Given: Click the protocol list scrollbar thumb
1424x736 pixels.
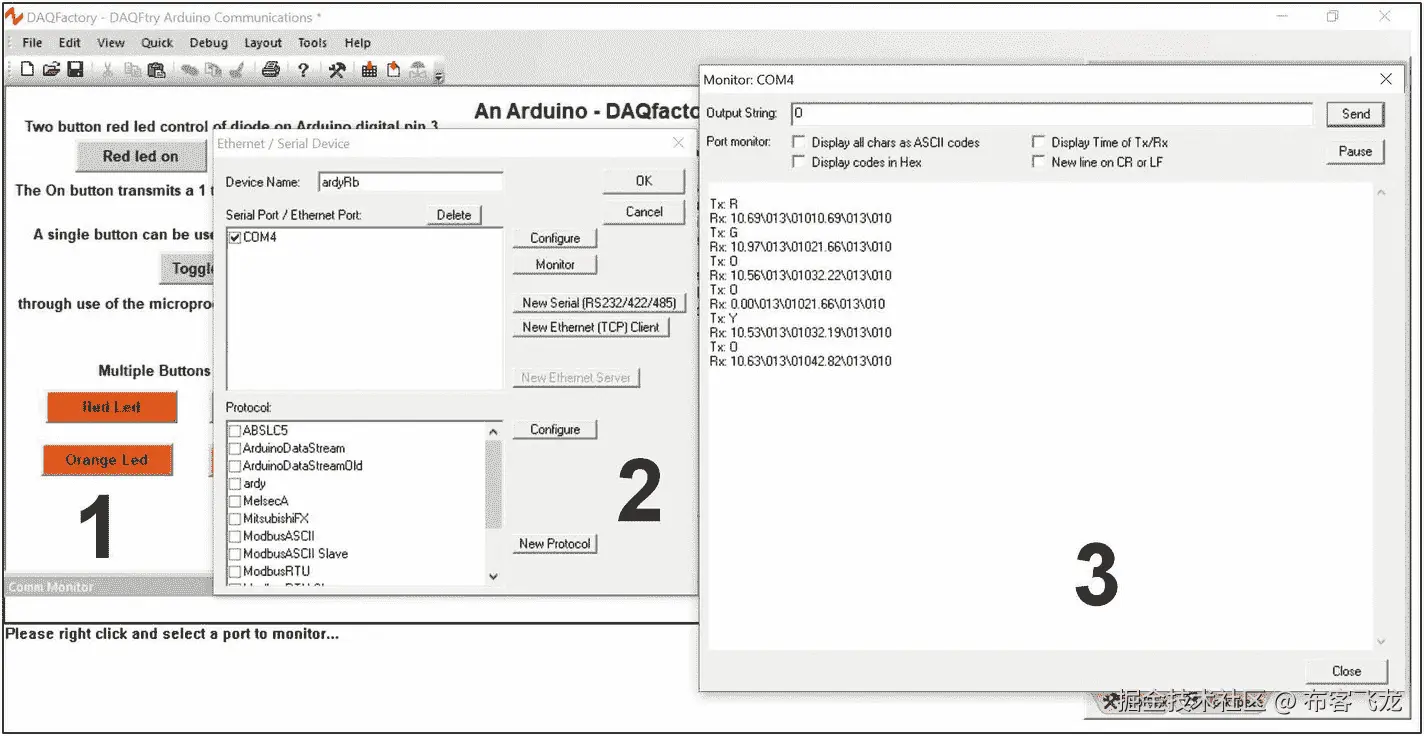Looking at the screenshot, I should [493, 484].
